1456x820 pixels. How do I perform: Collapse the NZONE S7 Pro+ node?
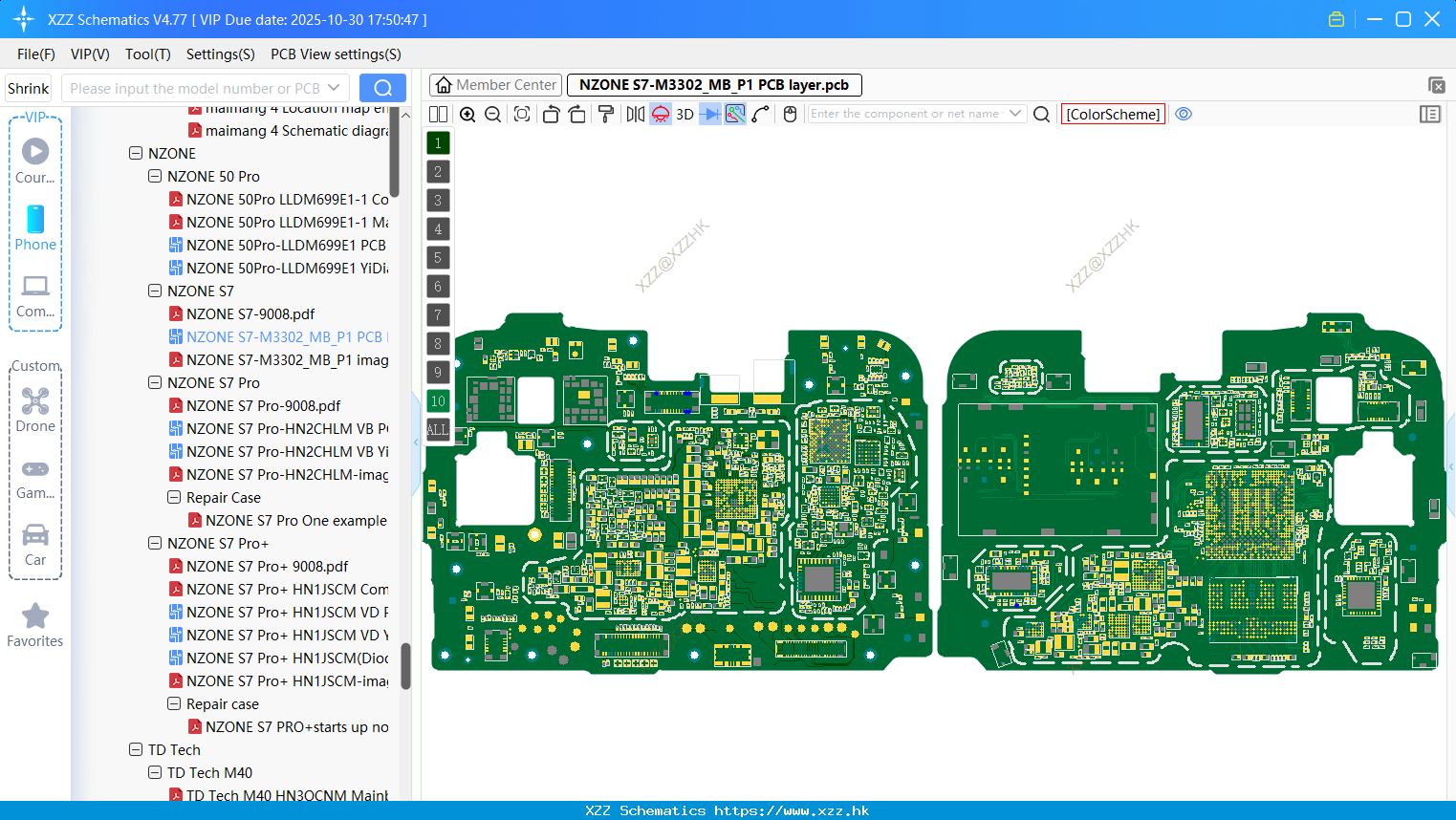(x=155, y=543)
